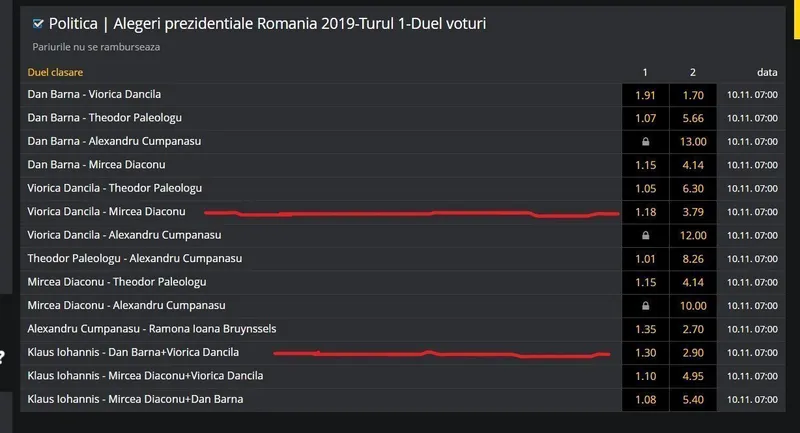The image size is (800, 433).
Task: Select odds 1.70 for Viorica Dancila over Barna
Action: 693,95
